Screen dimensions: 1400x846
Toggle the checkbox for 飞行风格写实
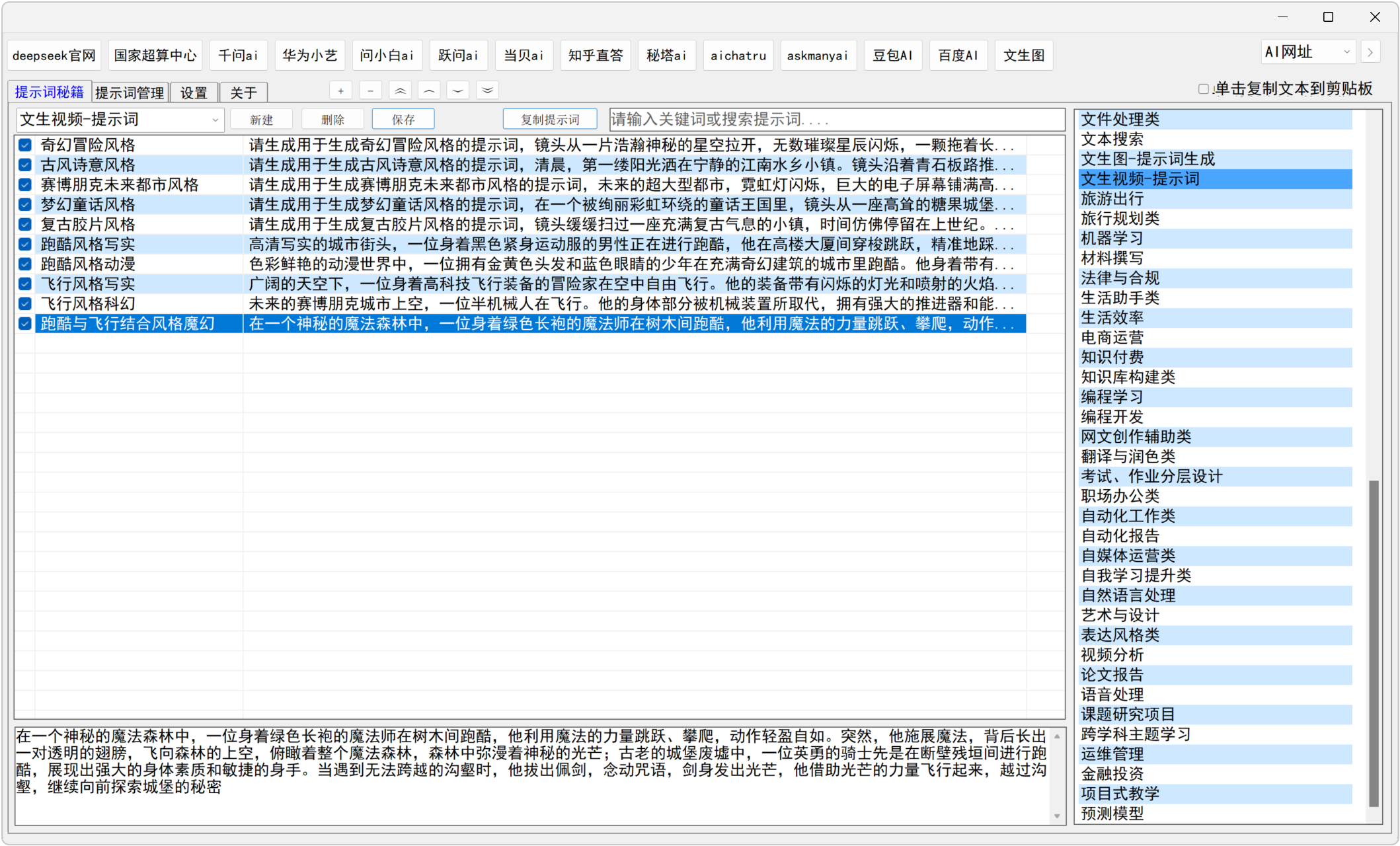coord(25,284)
